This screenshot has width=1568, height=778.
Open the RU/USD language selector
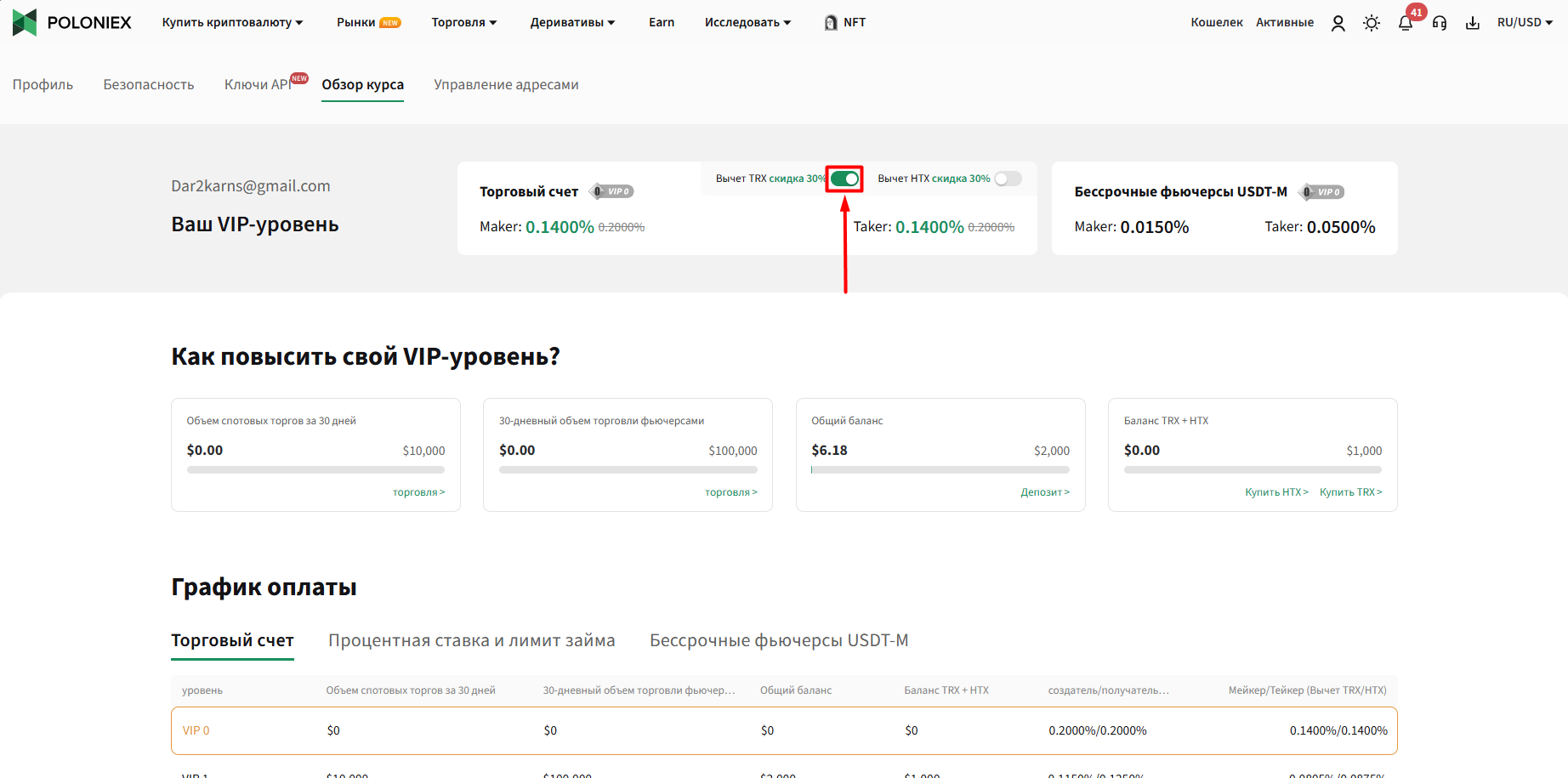1525,23
